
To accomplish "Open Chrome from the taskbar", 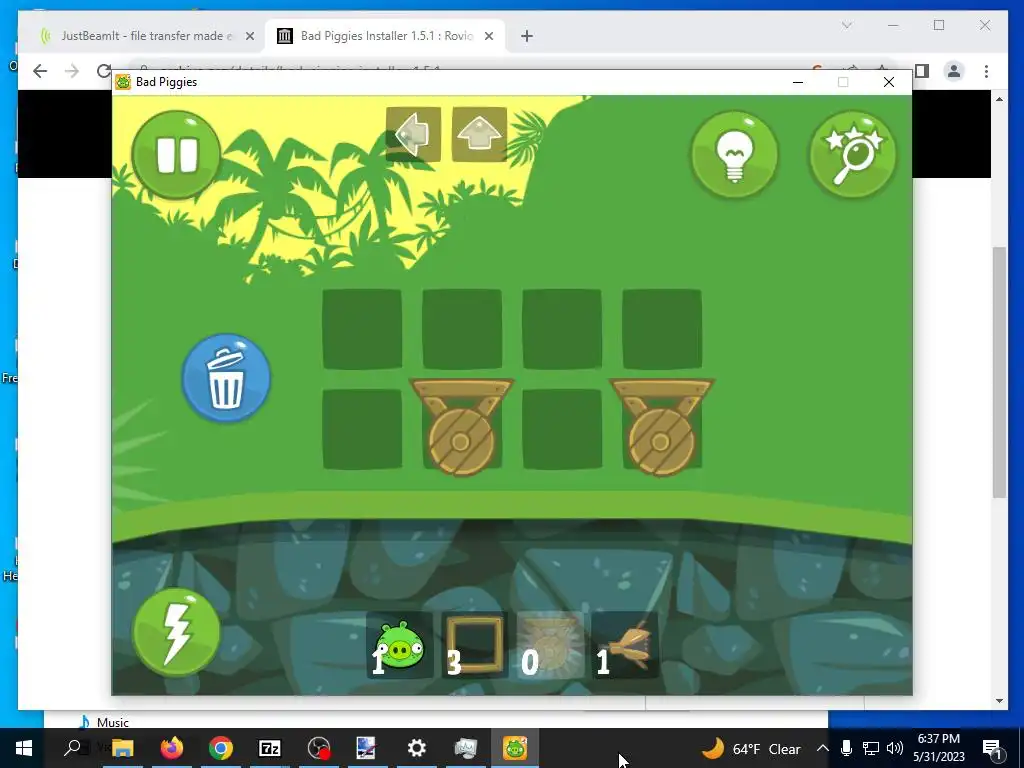I will [221, 748].
